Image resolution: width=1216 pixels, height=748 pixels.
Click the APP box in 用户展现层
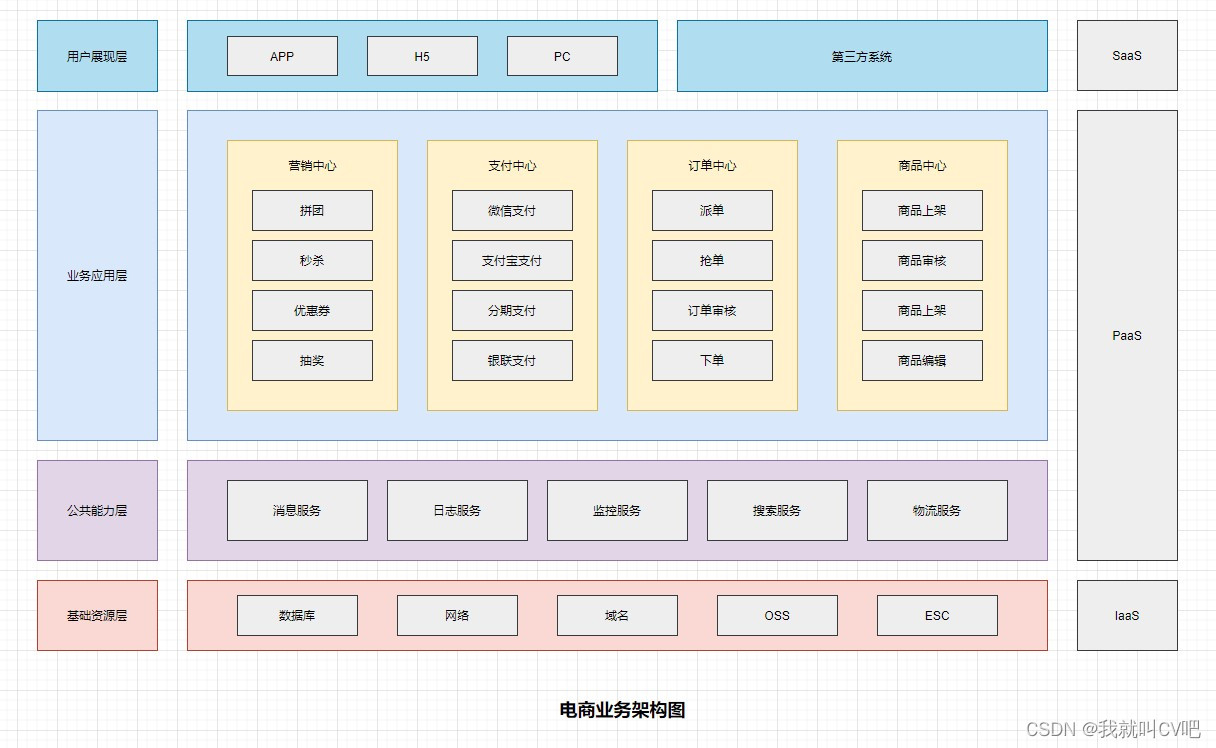coord(283,56)
